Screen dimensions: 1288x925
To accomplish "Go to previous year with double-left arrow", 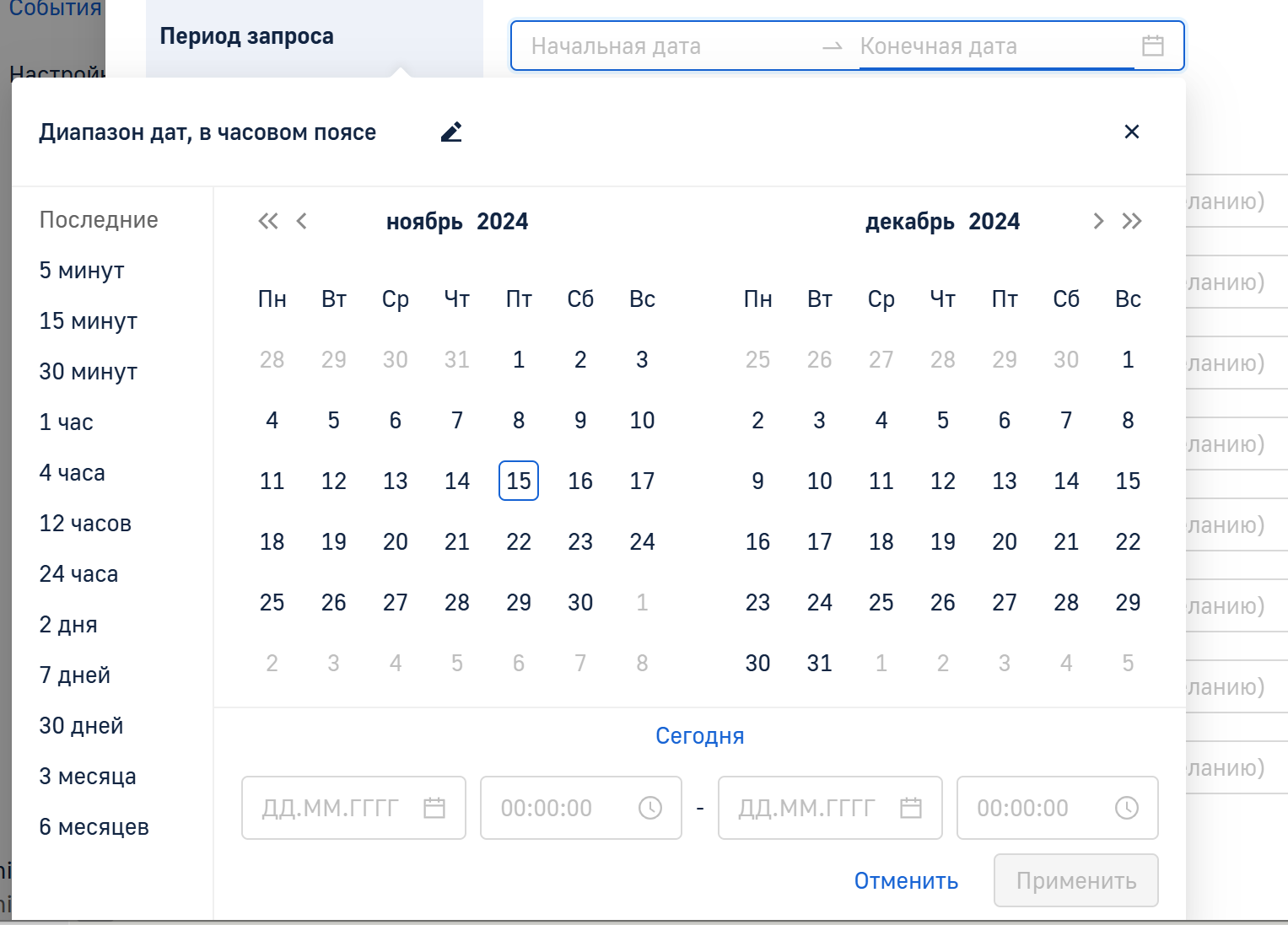I will click(267, 222).
